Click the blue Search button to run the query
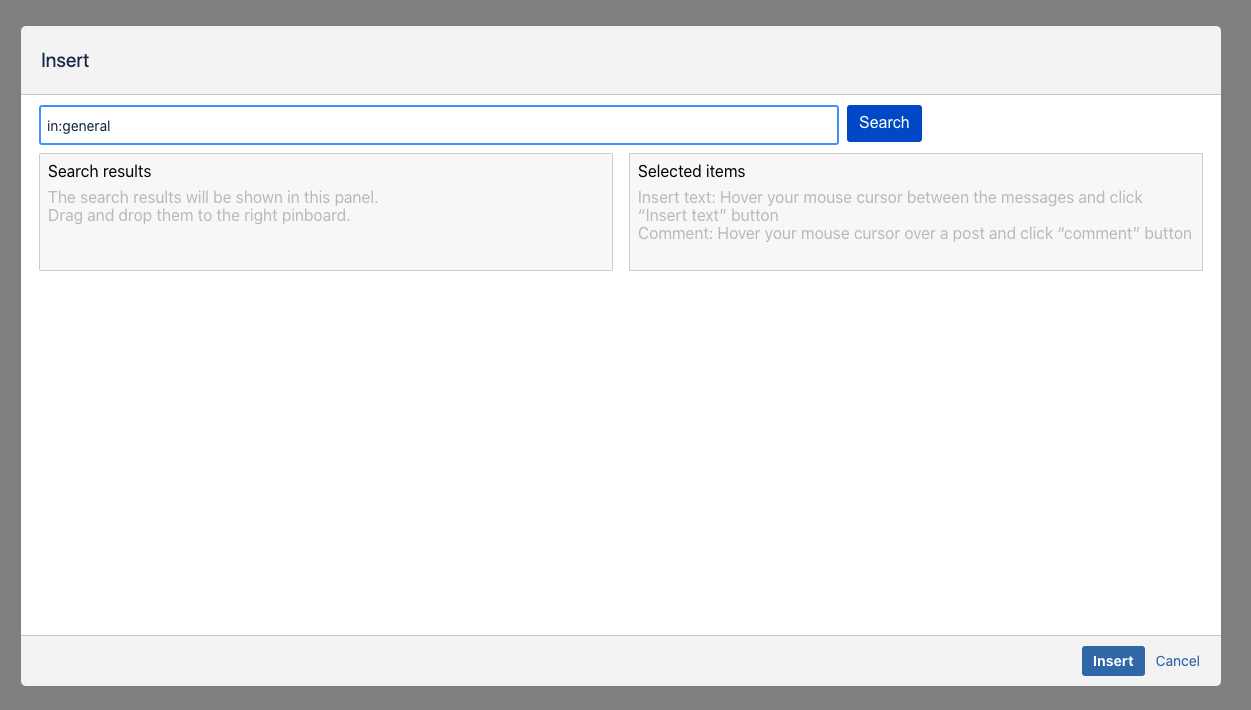 (x=884, y=123)
